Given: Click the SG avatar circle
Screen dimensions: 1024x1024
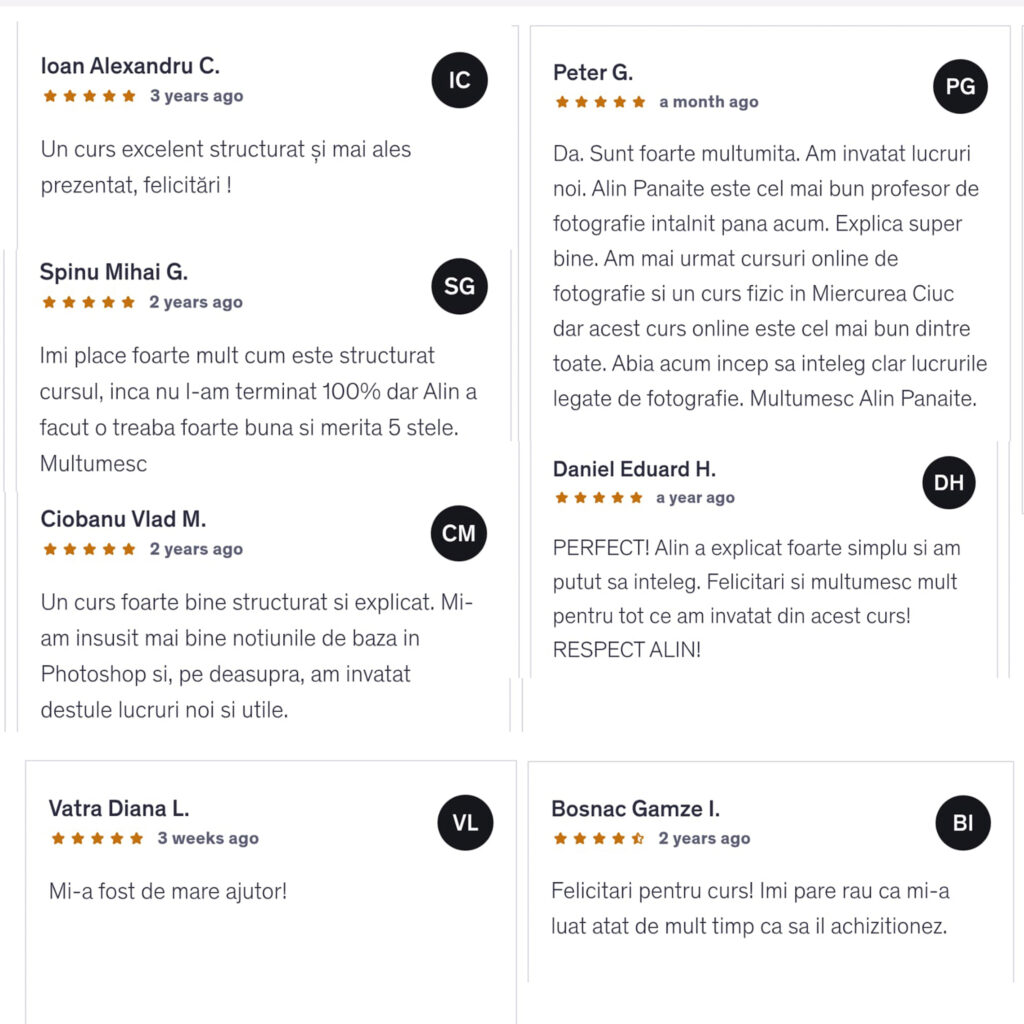Looking at the screenshot, I should pyautogui.click(x=459, y=287).
